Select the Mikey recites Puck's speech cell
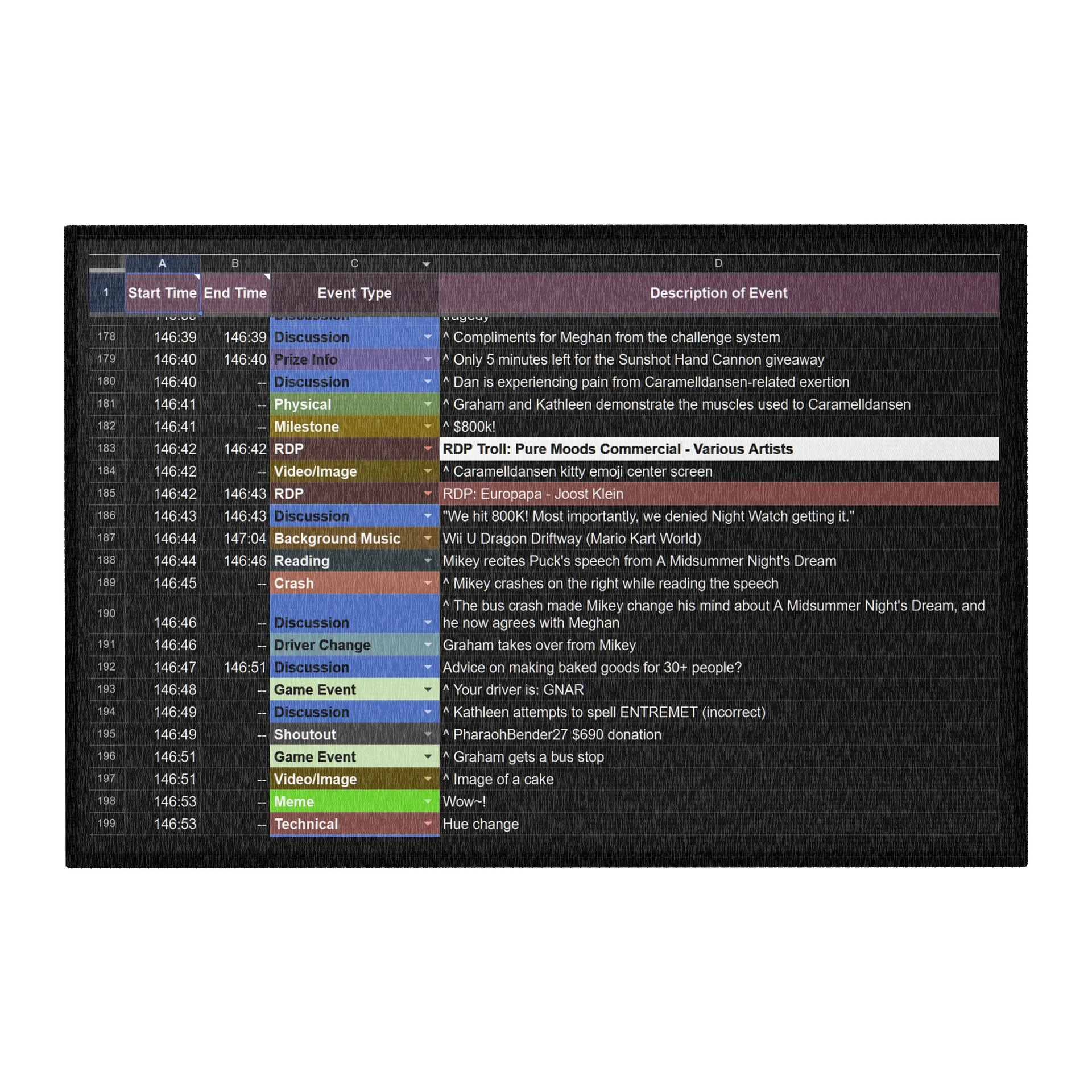 (x=719, y=561)
